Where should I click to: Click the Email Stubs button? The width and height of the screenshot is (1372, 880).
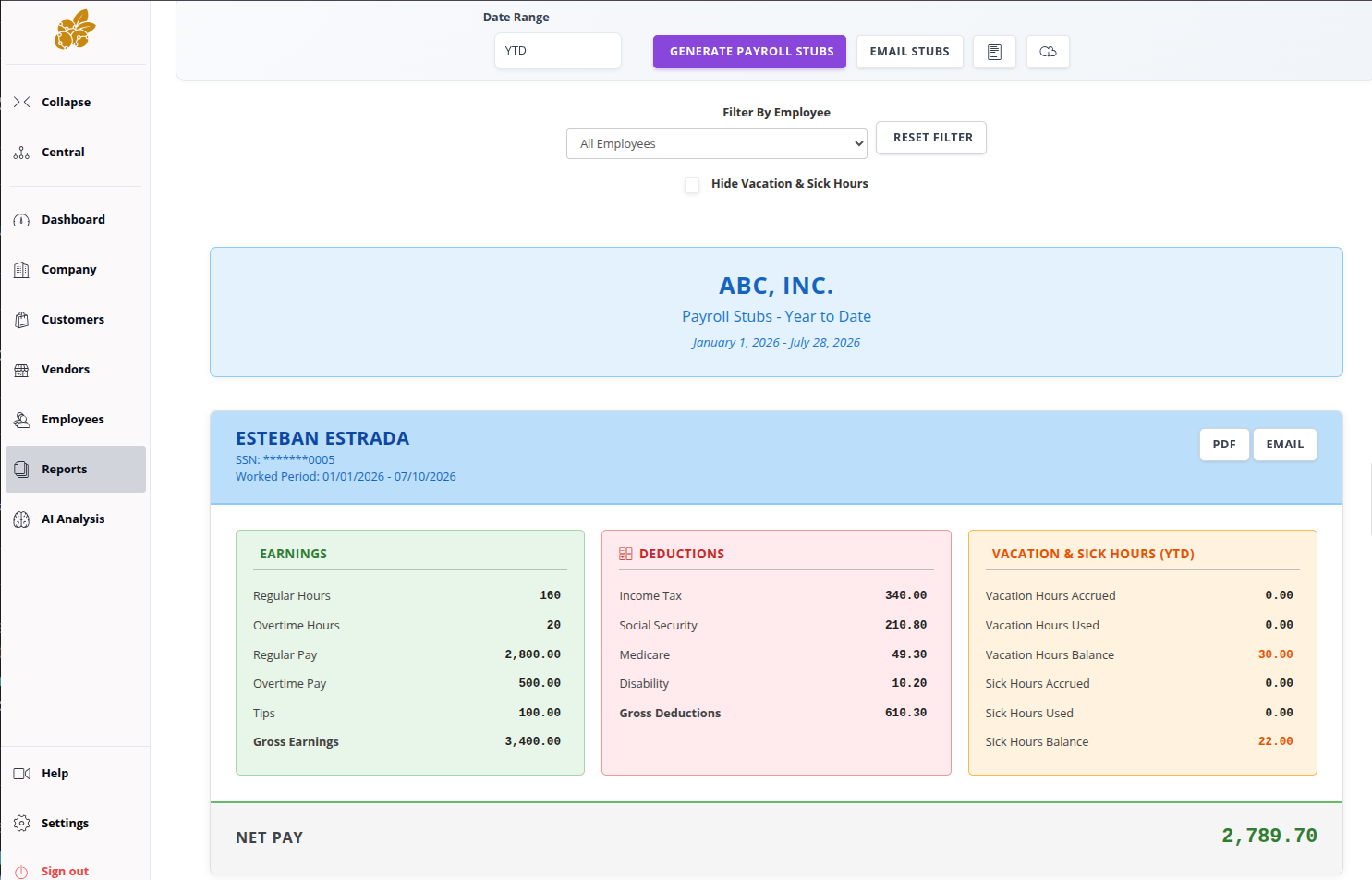point(909,52)
